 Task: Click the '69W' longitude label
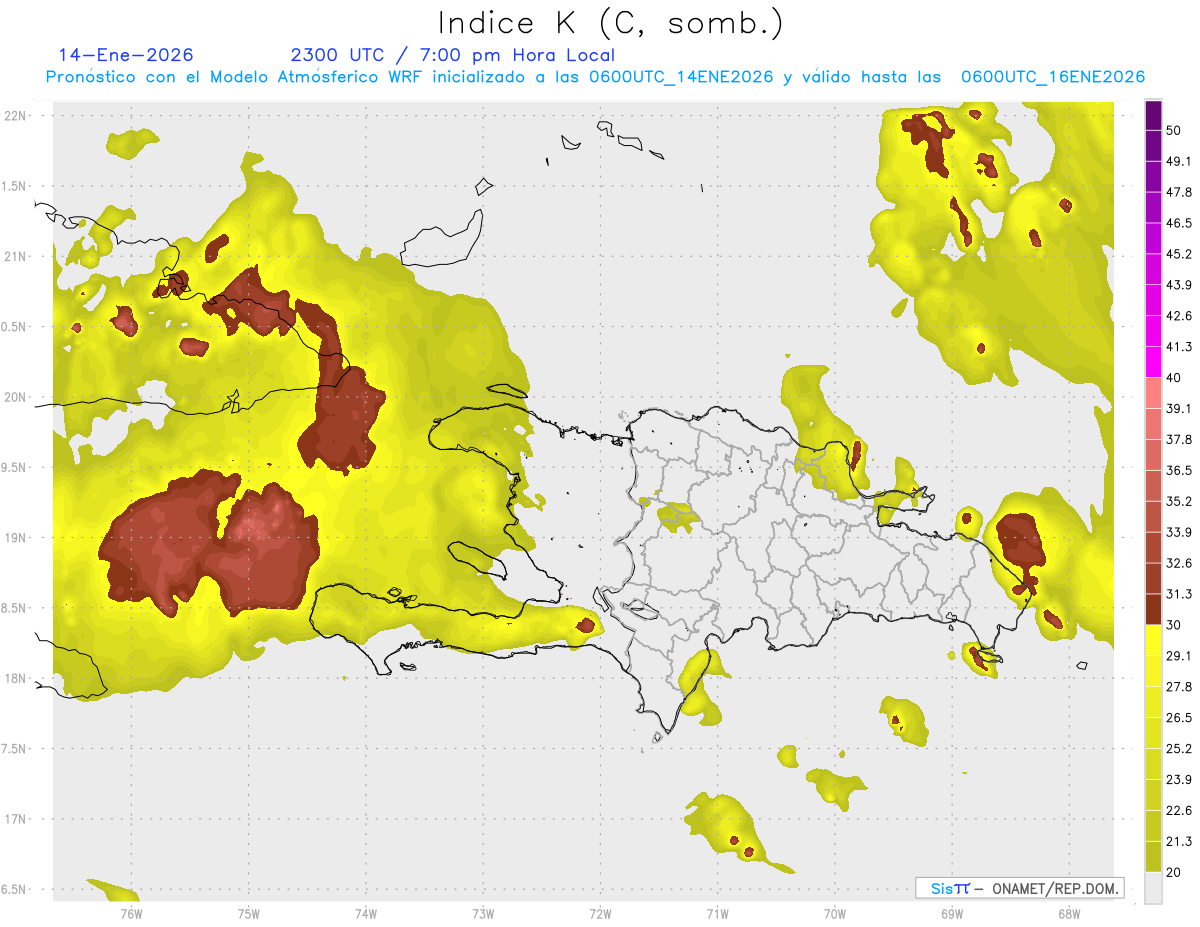pyautogui.click(x=952, y=913)
